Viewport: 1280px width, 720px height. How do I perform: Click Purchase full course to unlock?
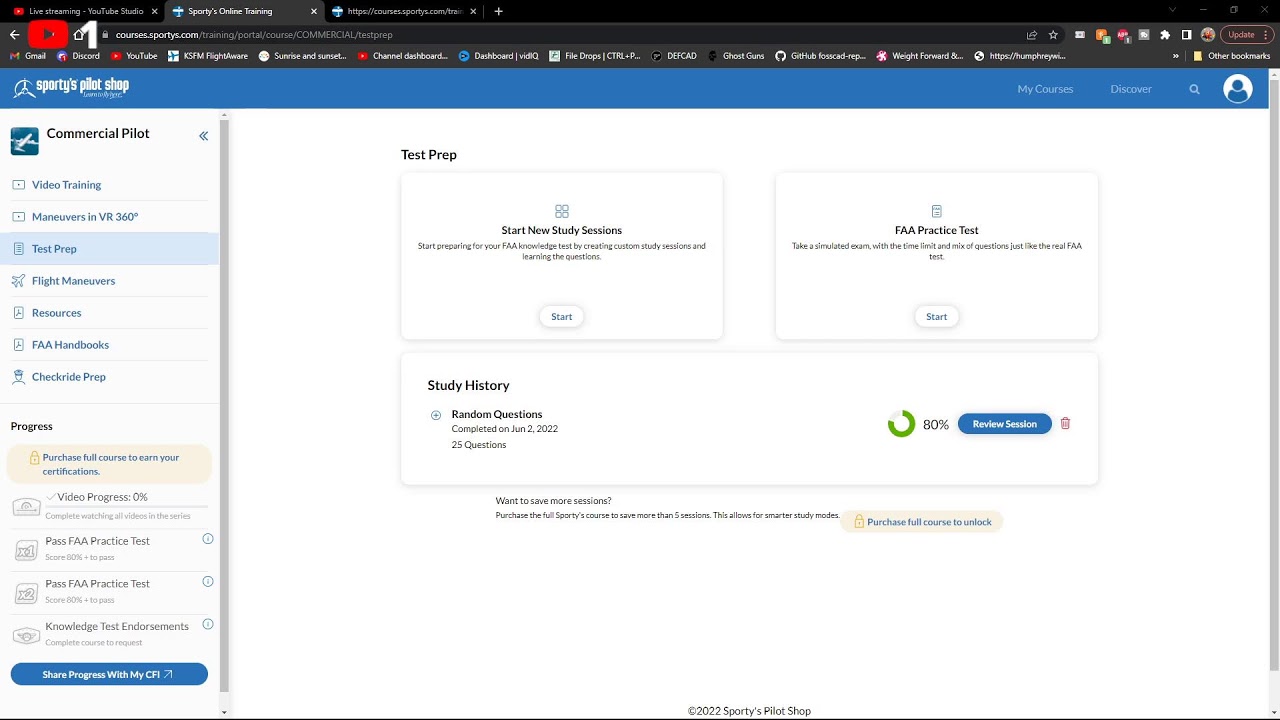pyautogui.click(x=922, y=522)
